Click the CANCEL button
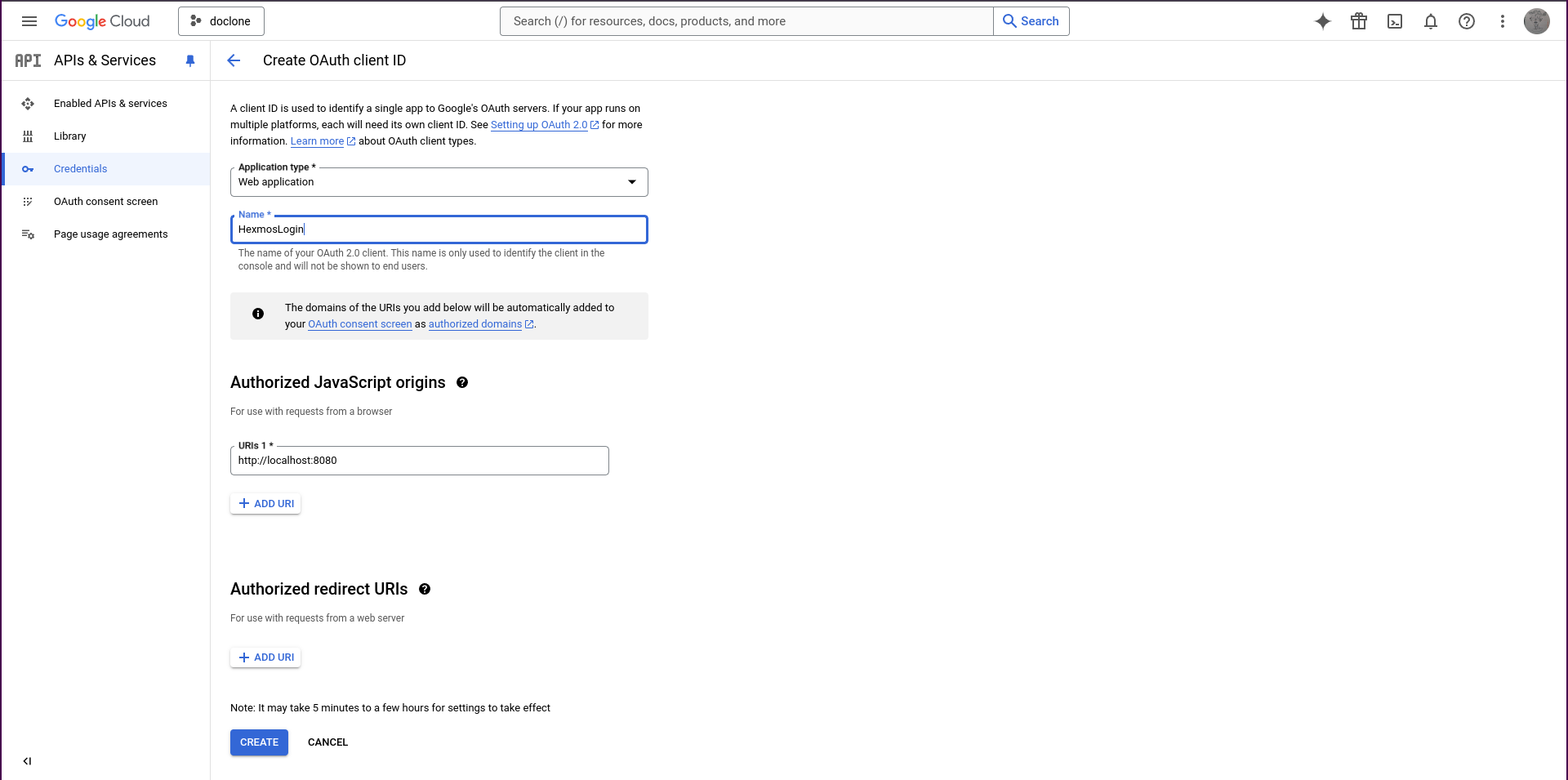1568x780 pixels. pos(327,742)
